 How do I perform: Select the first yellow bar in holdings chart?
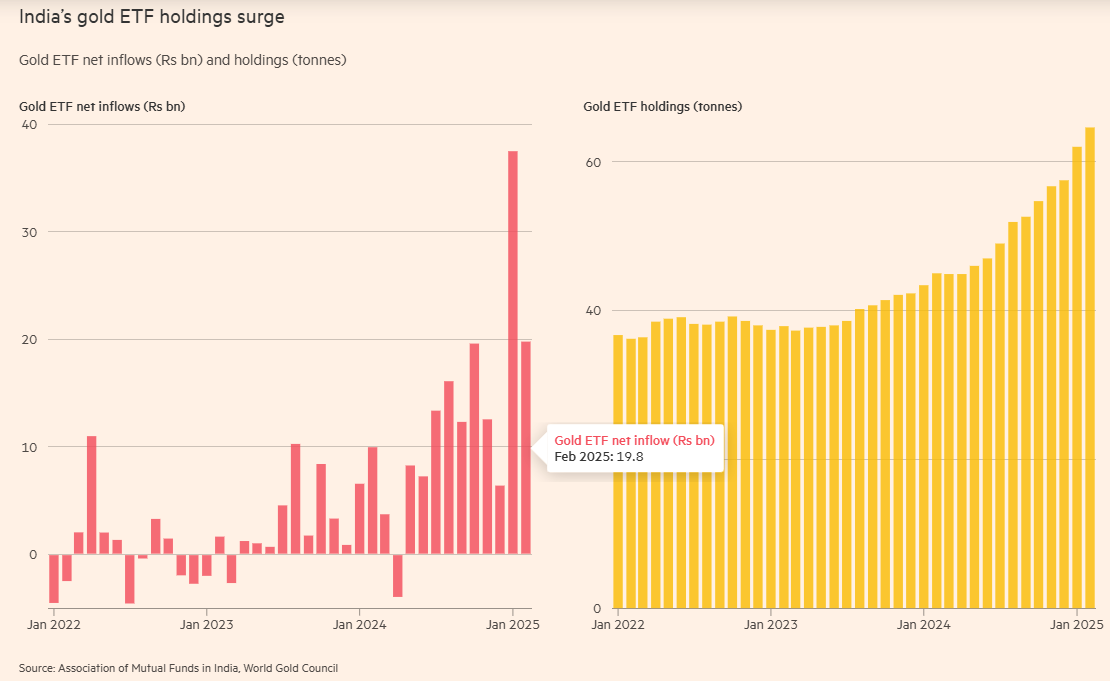tap(618, 472)
